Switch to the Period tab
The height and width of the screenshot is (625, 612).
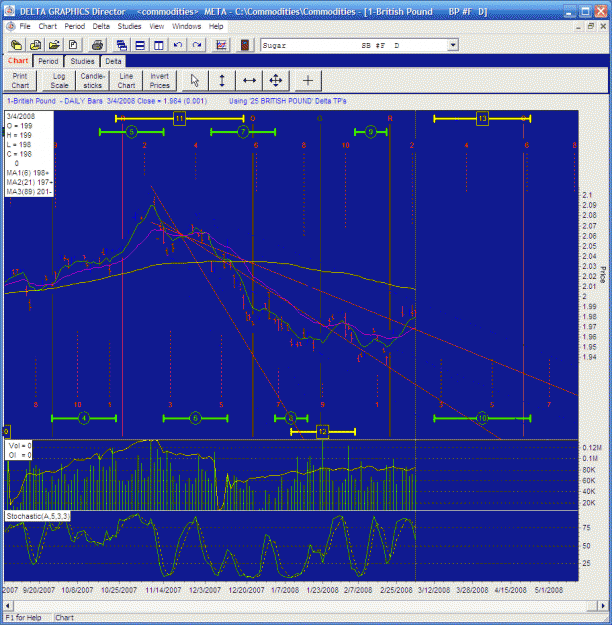[48, 61]
